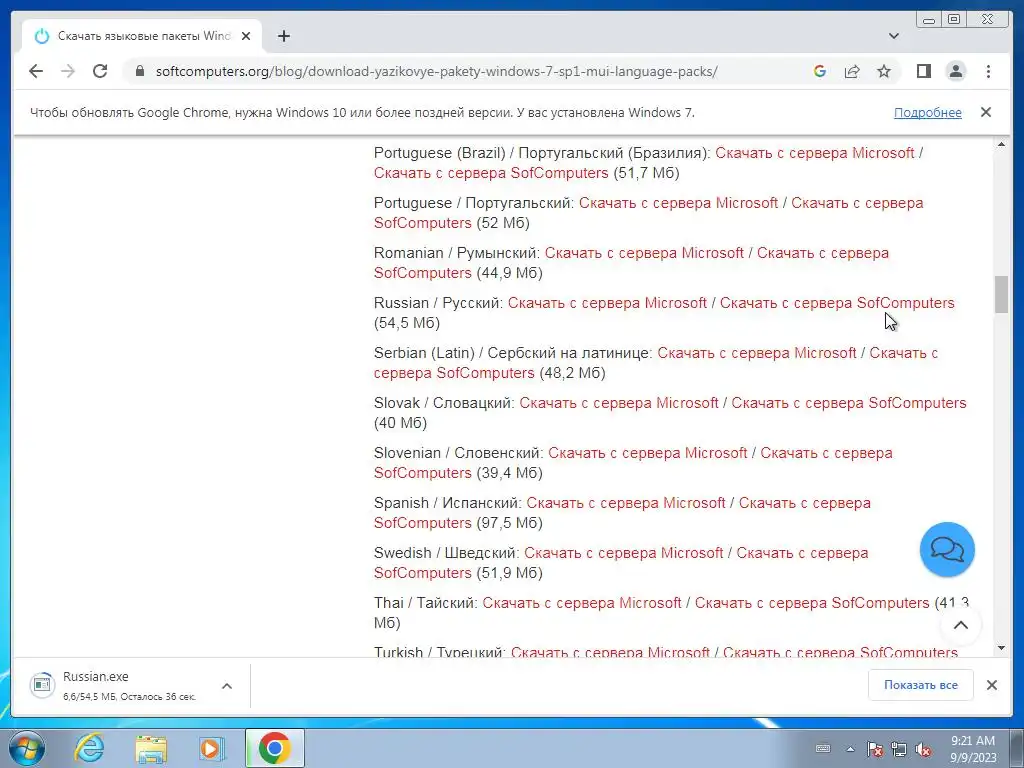Screen dimensions: 1024x768
Task: Open the clock showing 9:21 AM
Action: (973, 749)
